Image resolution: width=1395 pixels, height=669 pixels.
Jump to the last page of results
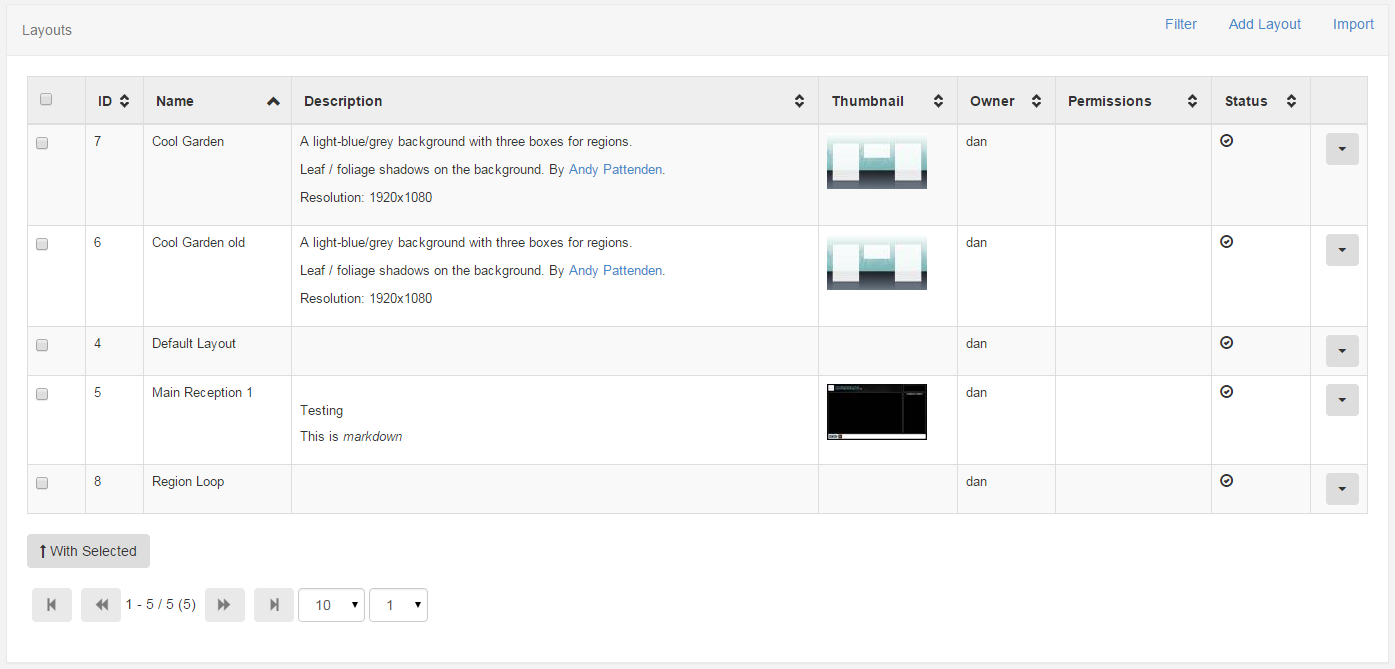[x=274, y=605]
